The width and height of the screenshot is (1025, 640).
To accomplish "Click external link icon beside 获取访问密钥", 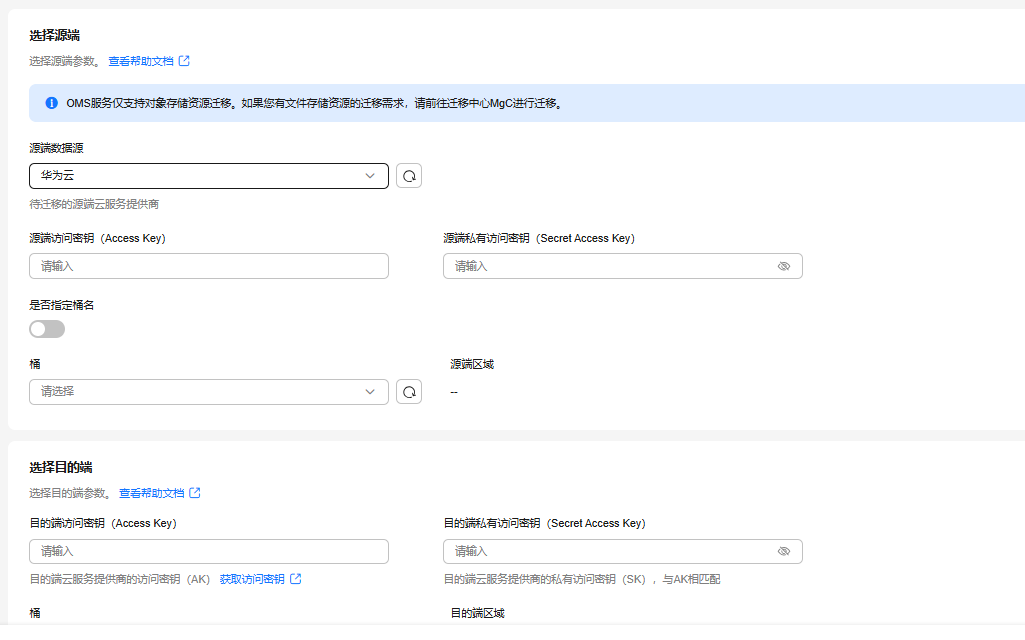I will pyautogui.click(x=295, y=579).
